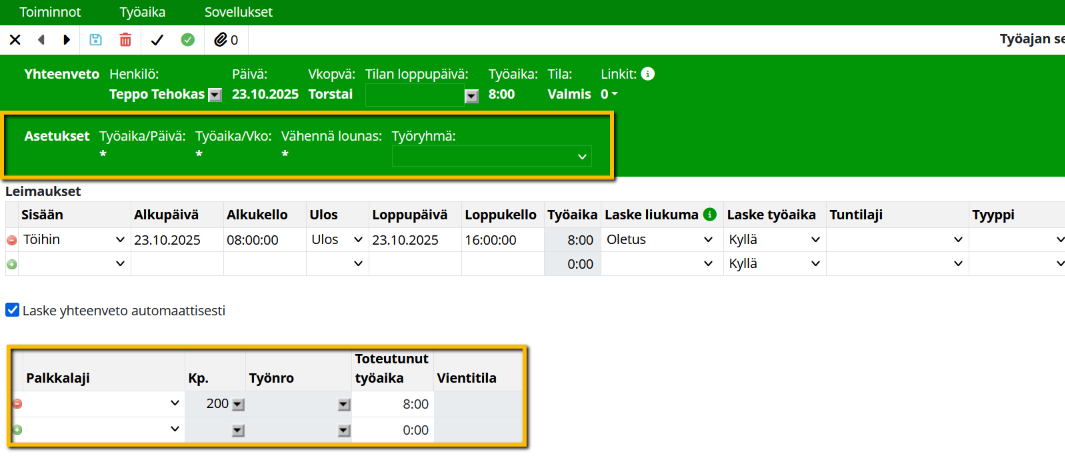Click the red trash delete icon

125,40
